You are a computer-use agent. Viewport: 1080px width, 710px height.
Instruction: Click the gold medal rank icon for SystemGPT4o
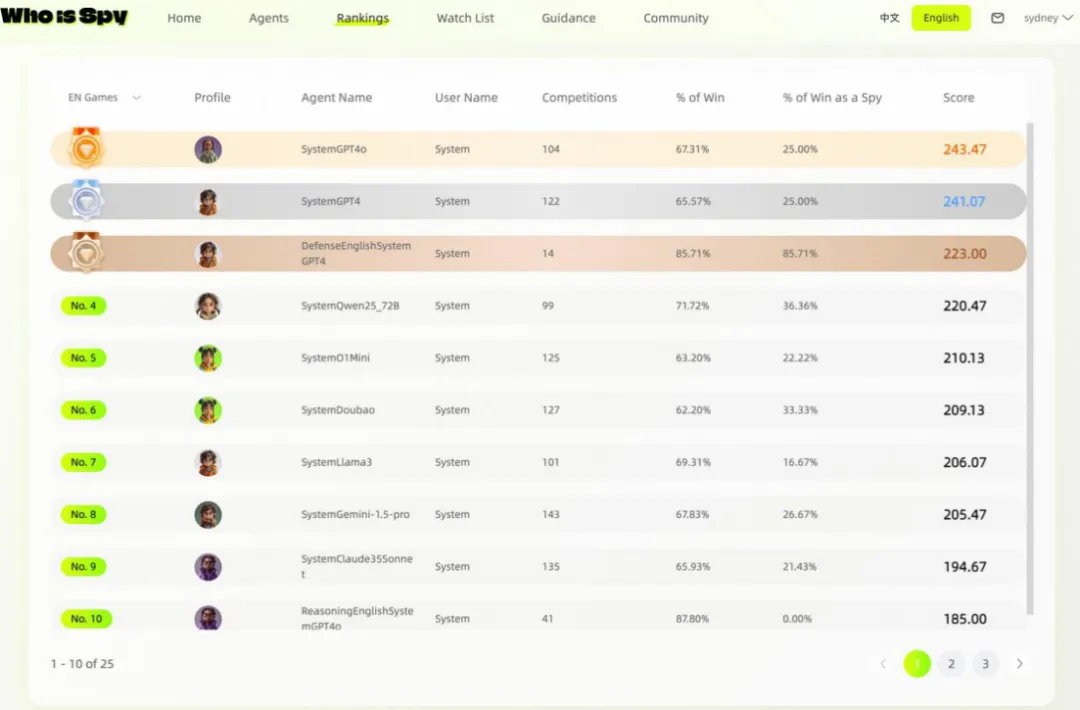(86, 147)
